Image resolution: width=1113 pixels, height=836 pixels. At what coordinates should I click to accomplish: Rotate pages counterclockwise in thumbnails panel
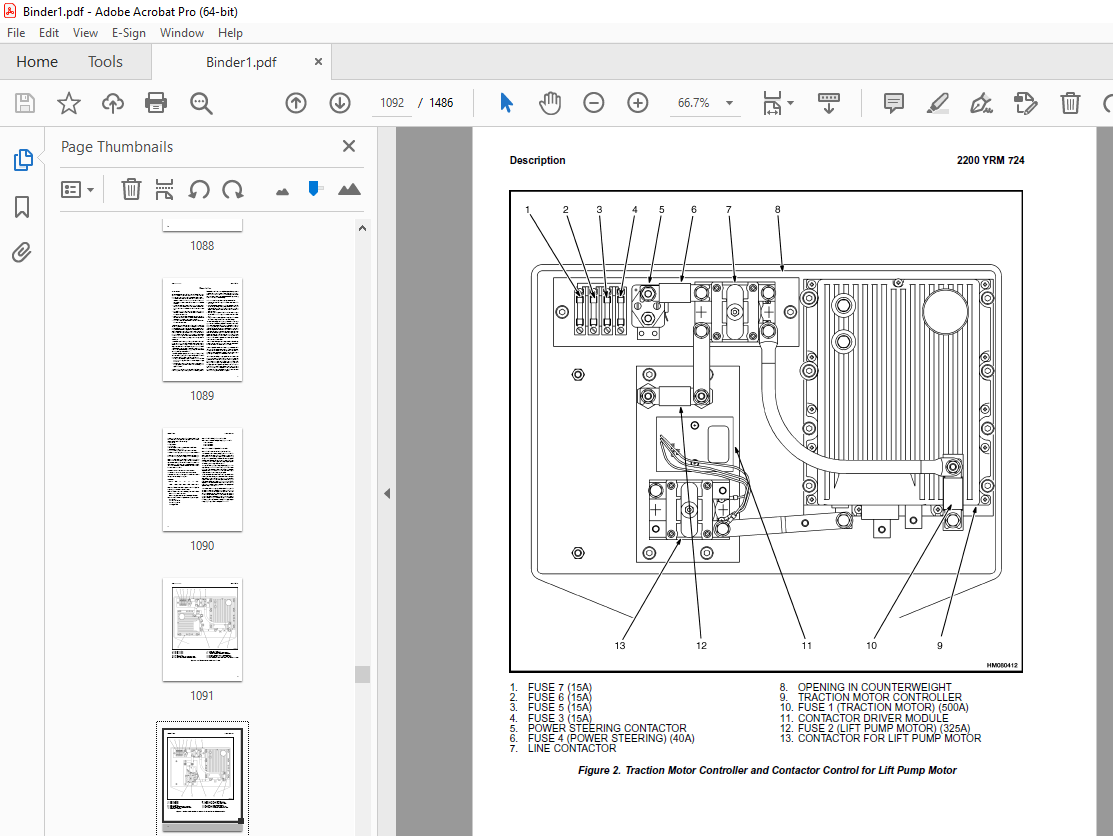(x=199, y=189)
